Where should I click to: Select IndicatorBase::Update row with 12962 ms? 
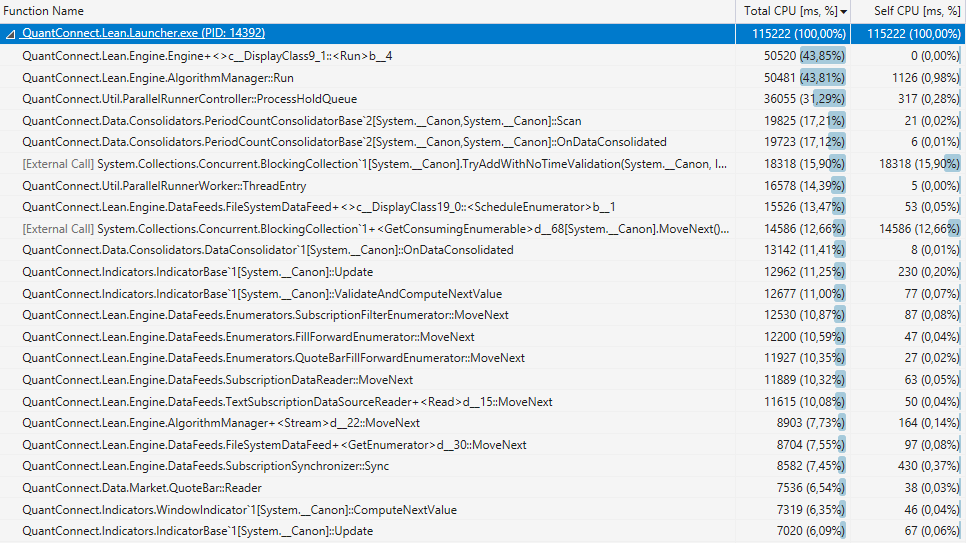point(483,272)
